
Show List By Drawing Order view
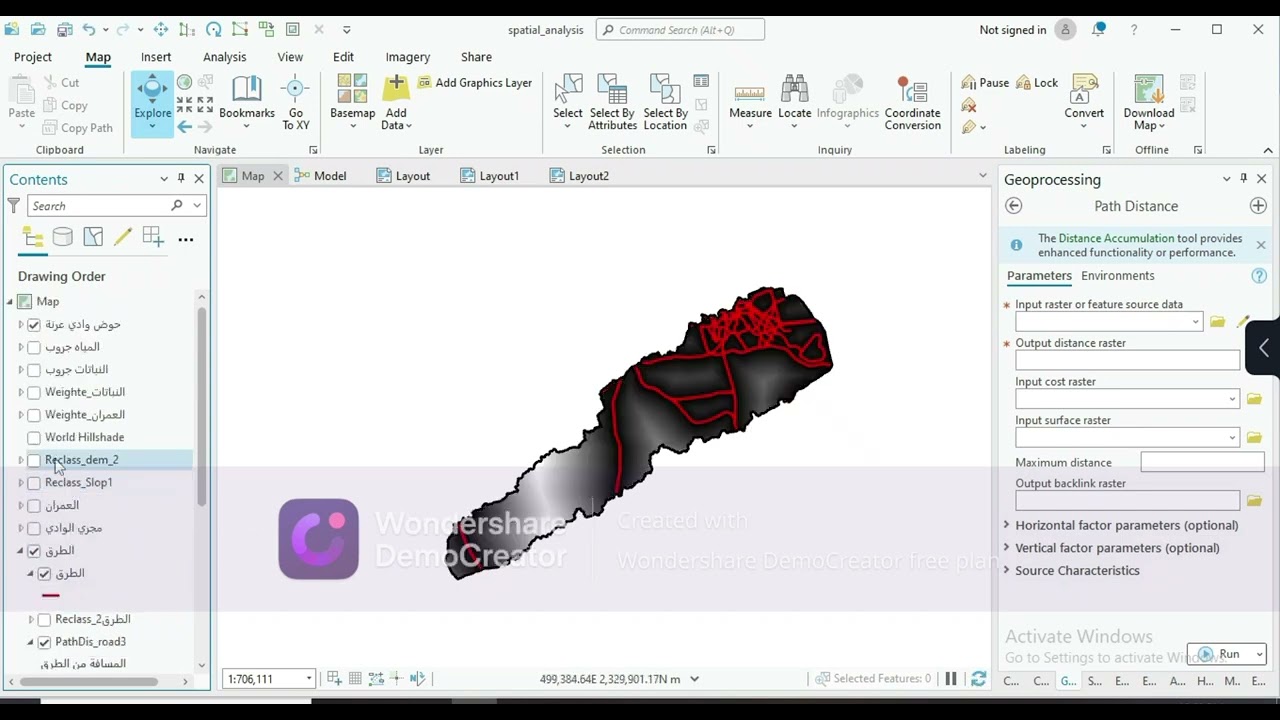tap(33, 238)
